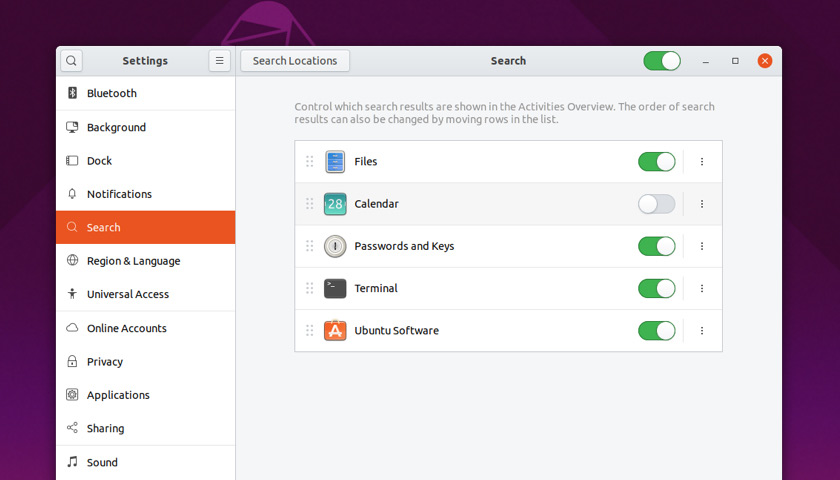
Task: Click the Online Accounts cloud icon
Action: [x=72, y=328]
